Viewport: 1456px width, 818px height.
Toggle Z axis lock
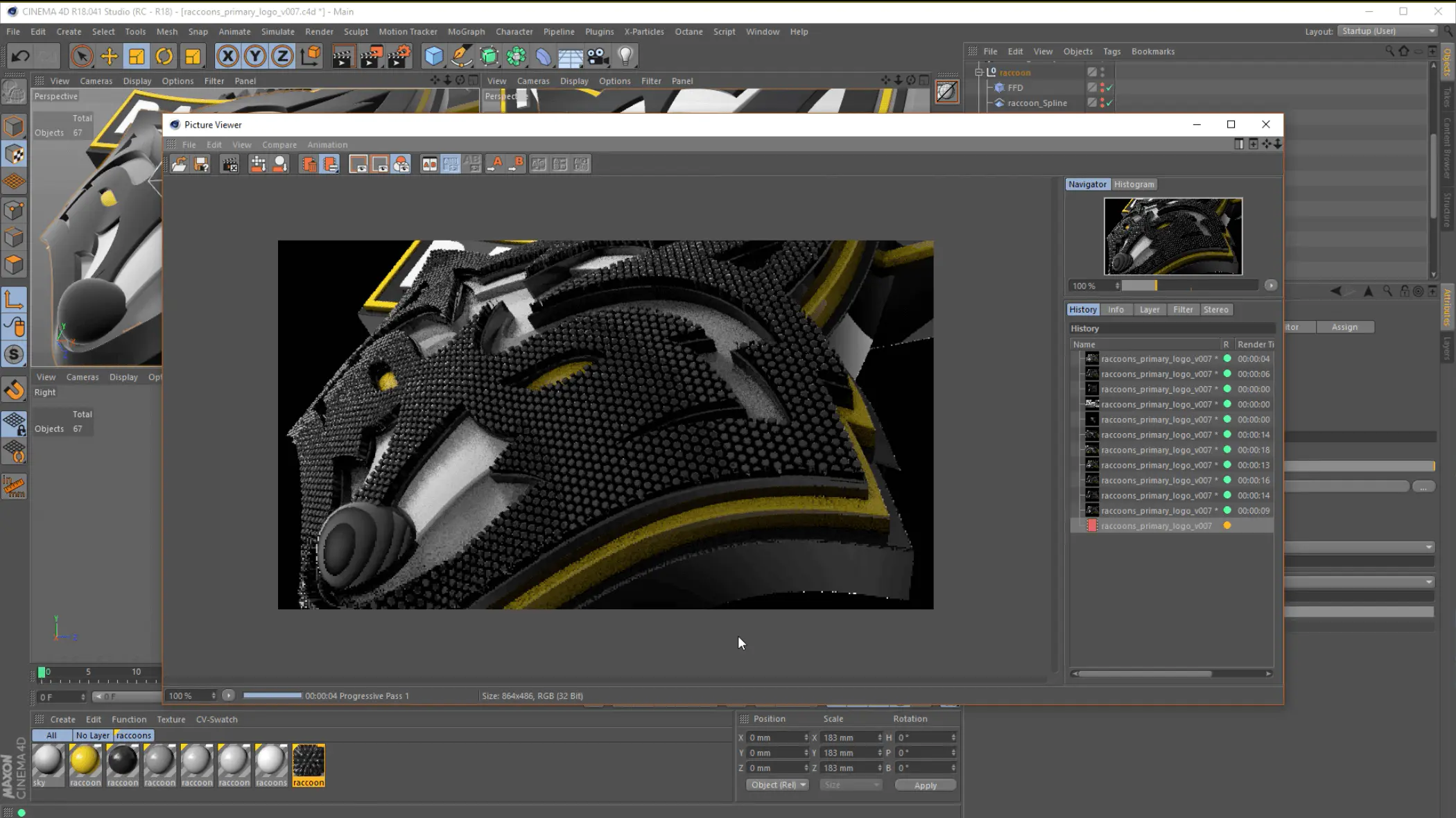[282, 56]
